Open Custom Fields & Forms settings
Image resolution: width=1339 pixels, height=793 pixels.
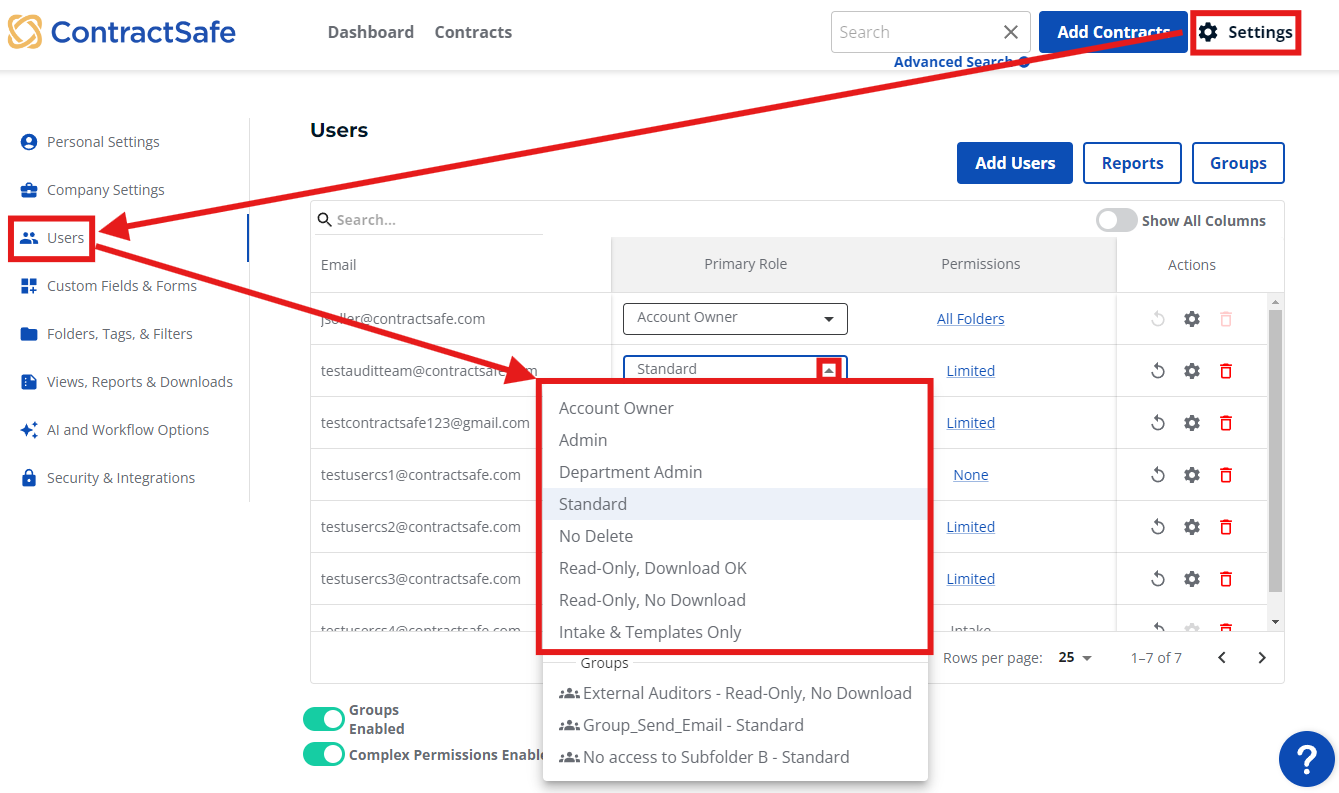(x=121, y=285)
